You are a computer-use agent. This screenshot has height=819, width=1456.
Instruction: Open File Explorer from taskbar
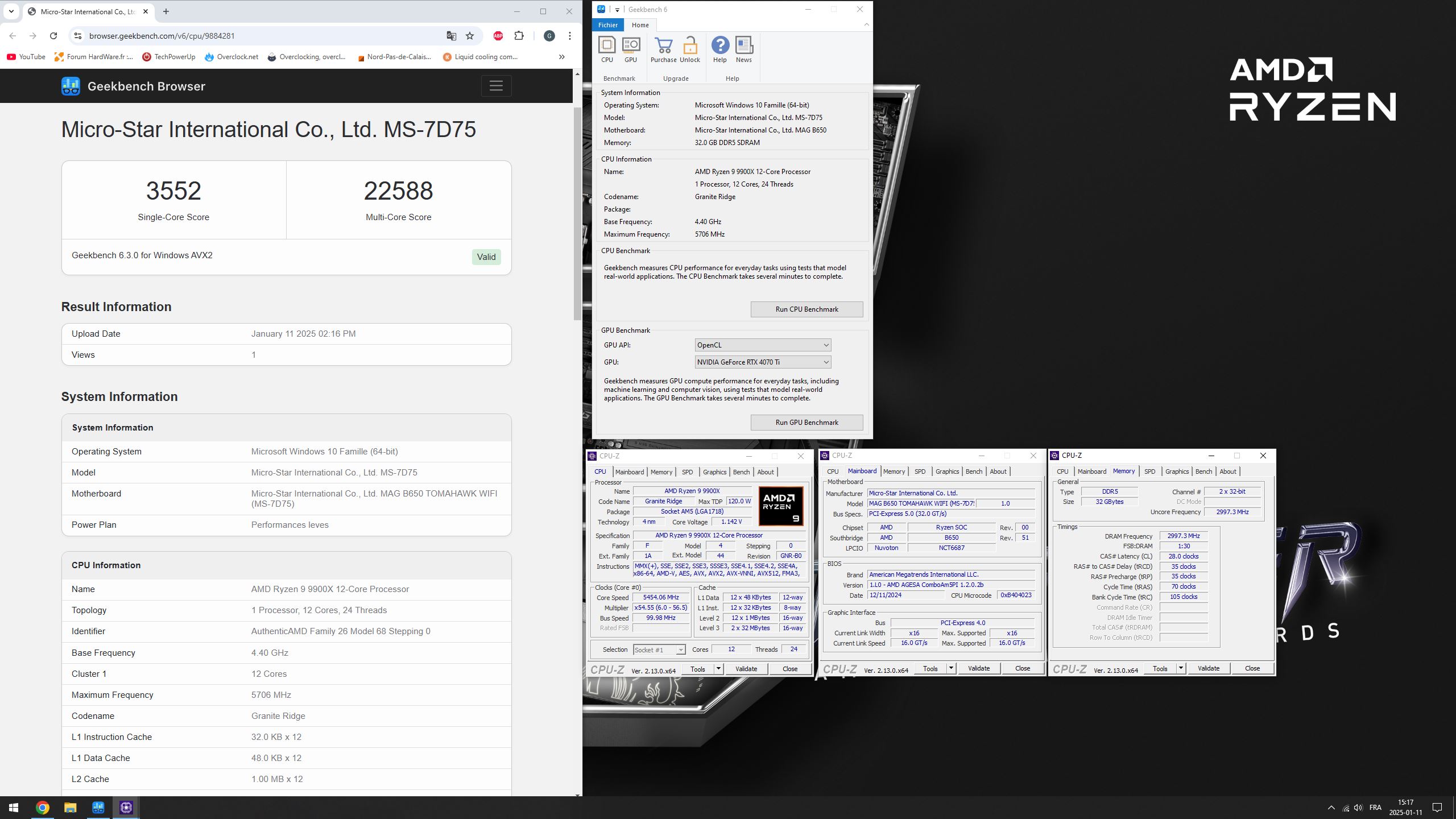[x=70, y=808]
